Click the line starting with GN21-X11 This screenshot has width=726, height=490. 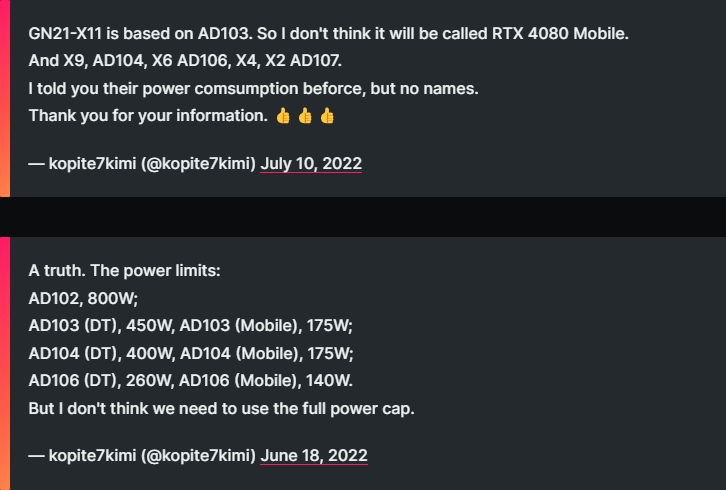coord(329,34)
